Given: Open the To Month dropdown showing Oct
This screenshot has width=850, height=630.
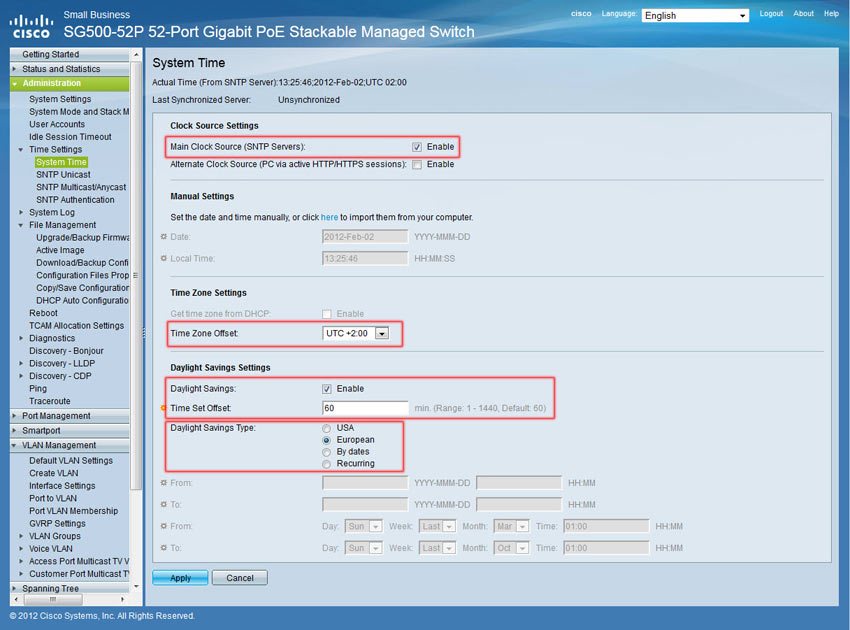Looking at the screenshot, I should click(x=512, y=548).
